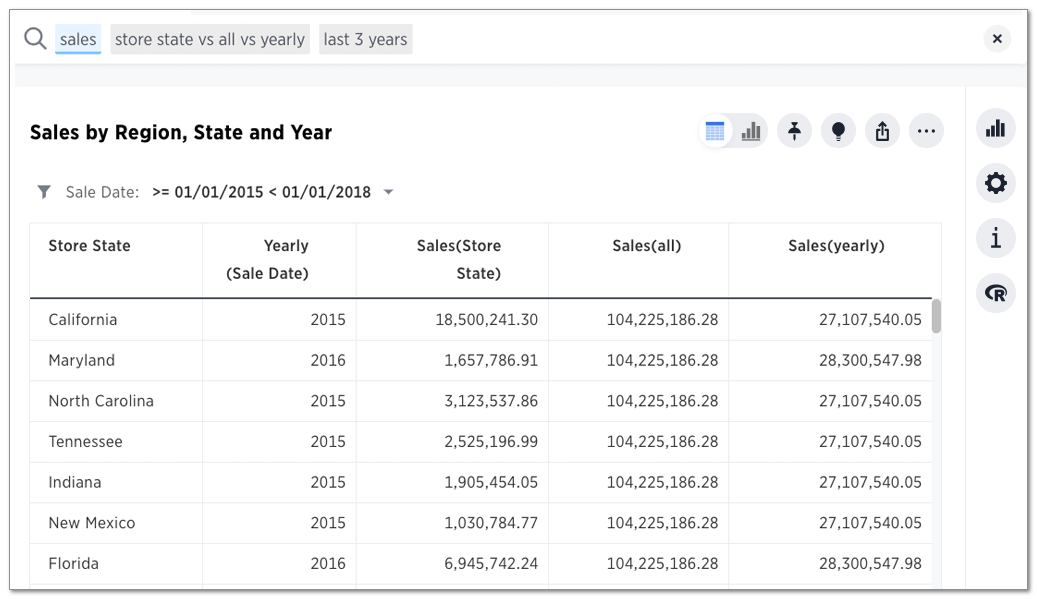Open the R analysis panel

995,293
